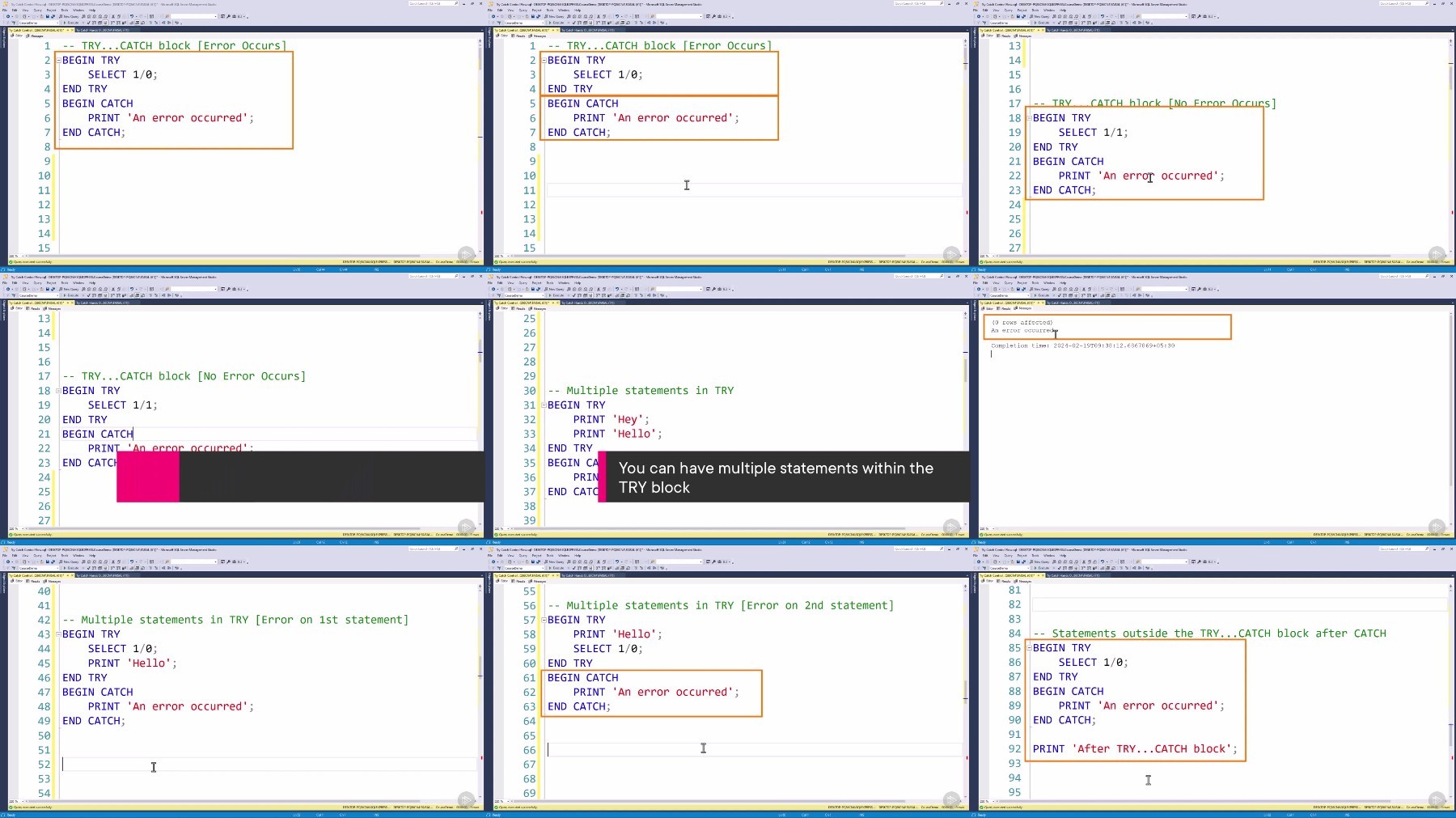The image size is (1456, 818).
Task: Click line 59 'SELECT 1/0;'
Action: [x=607, y=649]
